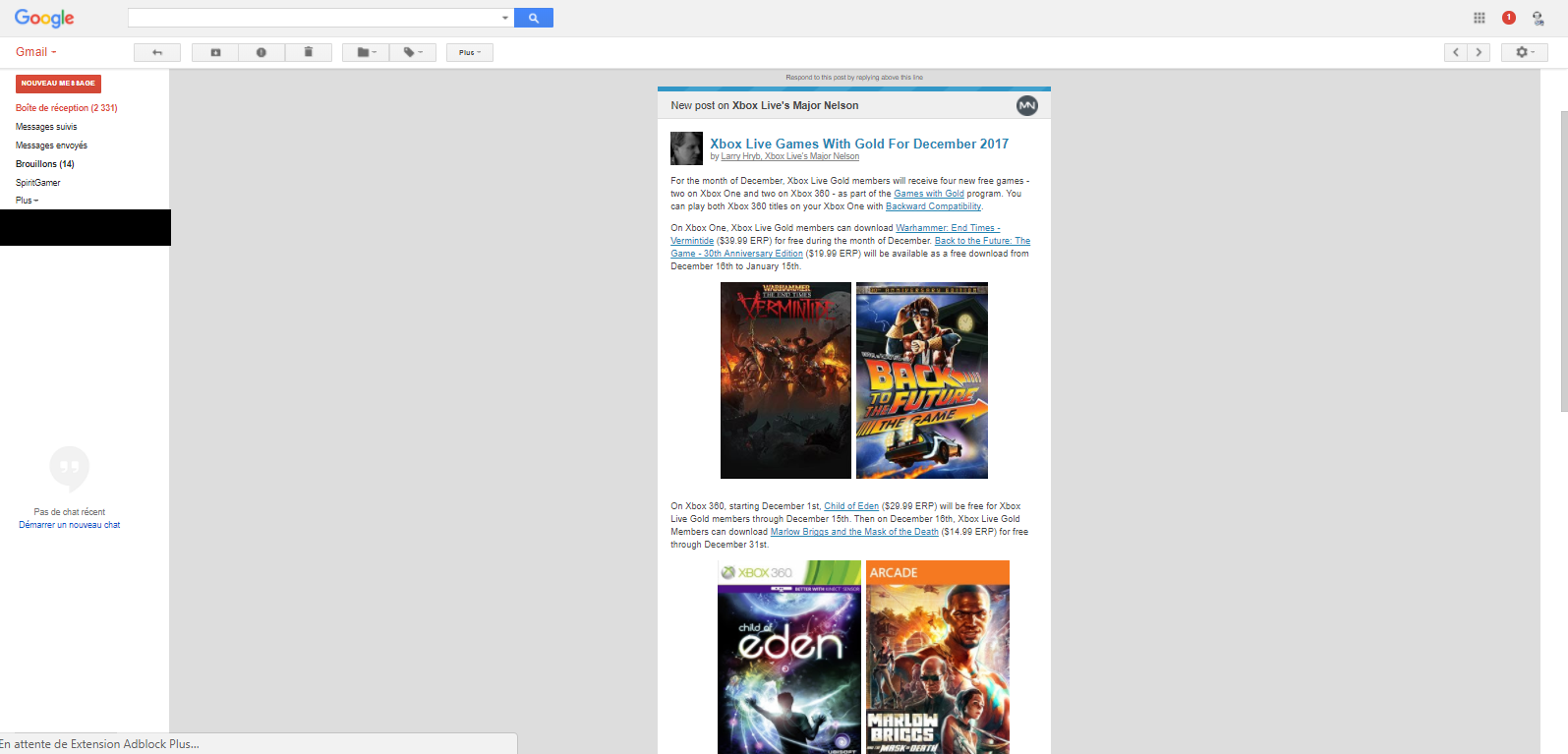Open the red notifications badge
The height and width of the screenshot is (754, 1568).
click(1509, 18)
